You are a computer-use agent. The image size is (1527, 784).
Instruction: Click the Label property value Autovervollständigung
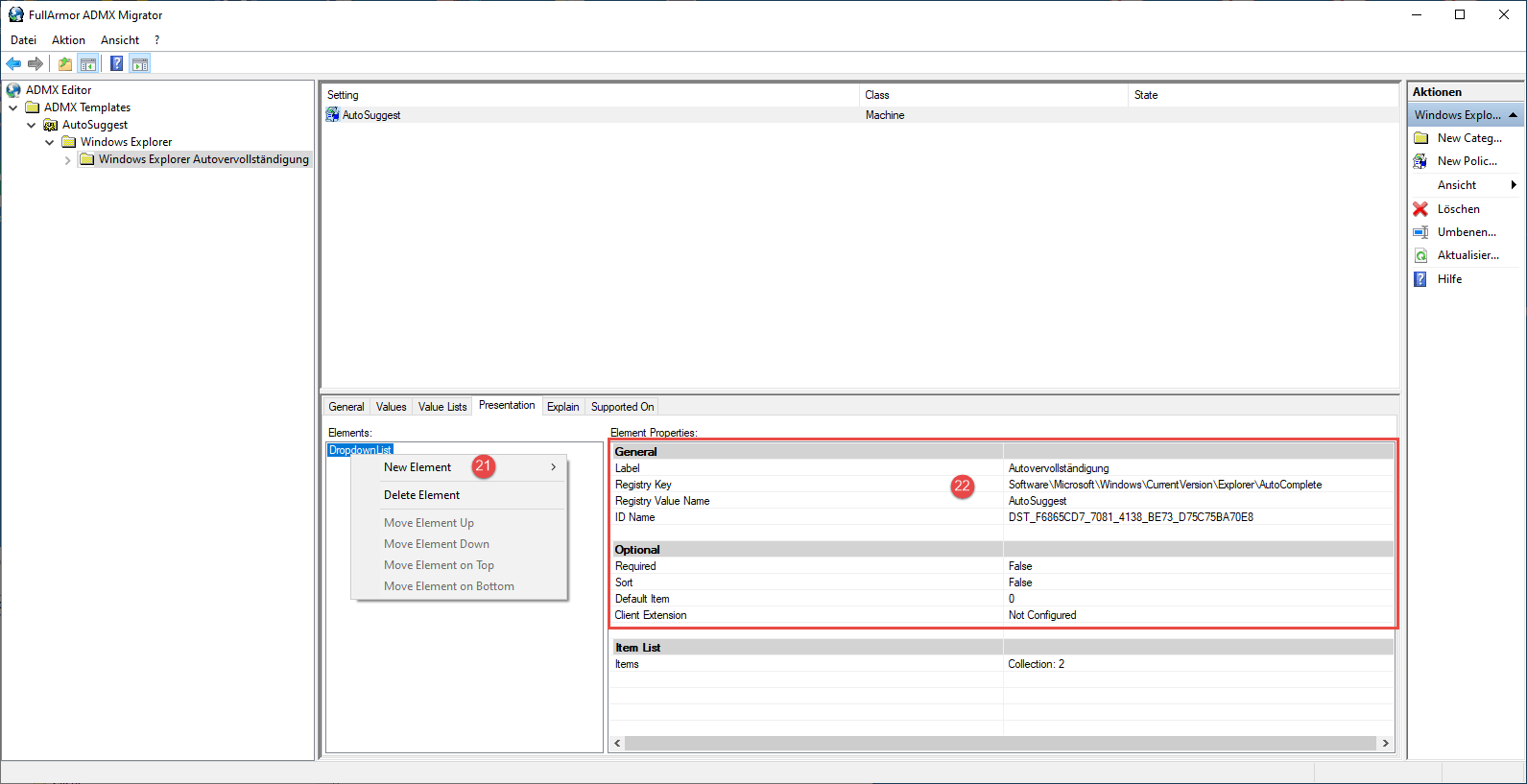point(1058,468)
